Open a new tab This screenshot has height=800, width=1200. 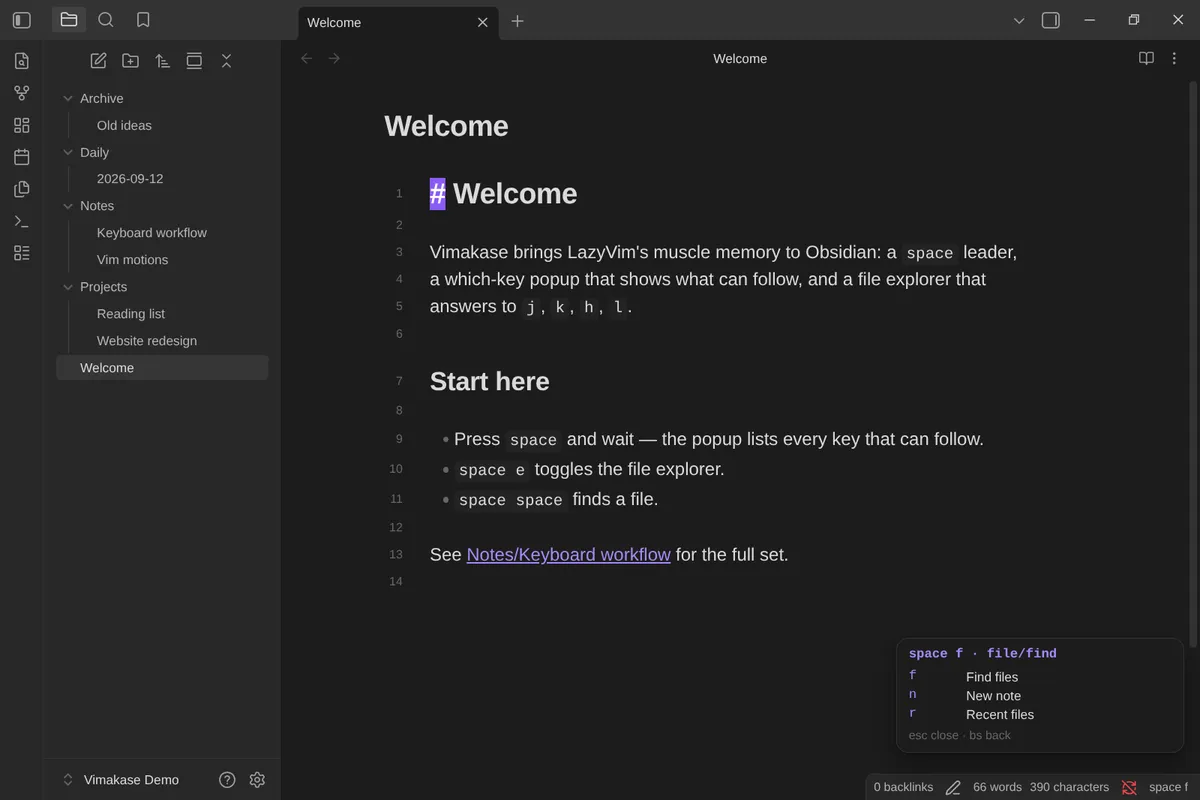(x=517, y=21)
